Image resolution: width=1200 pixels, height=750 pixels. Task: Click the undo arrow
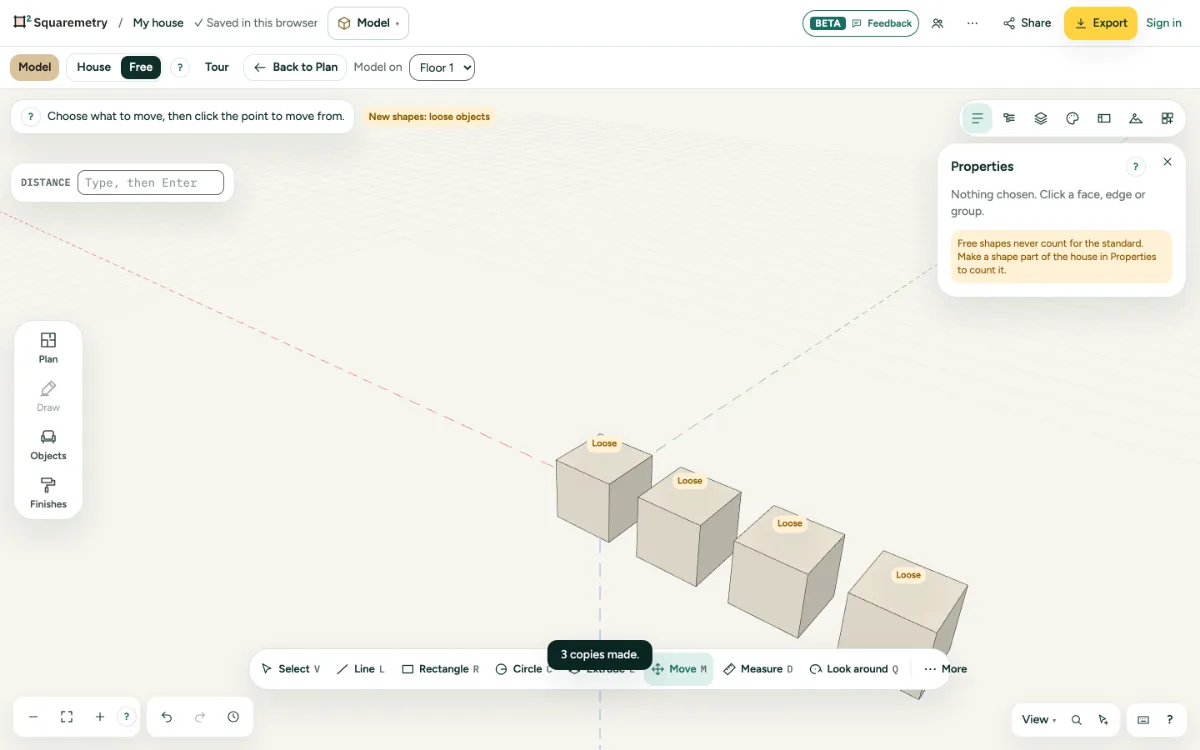pos(167,717)
